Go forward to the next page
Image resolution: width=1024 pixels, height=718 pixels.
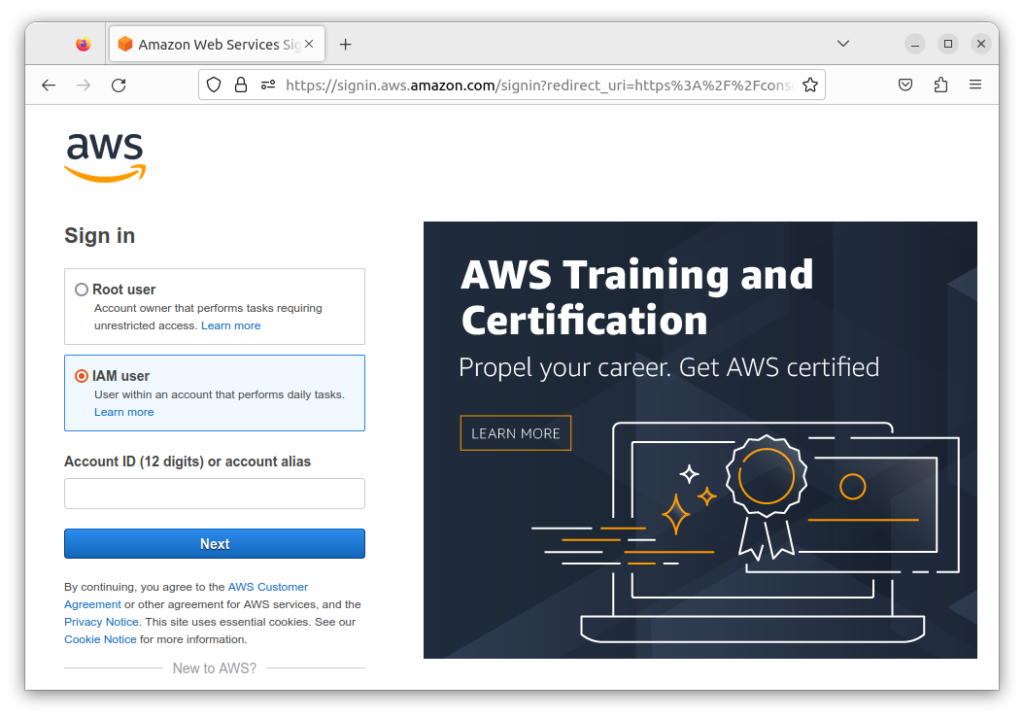click(x=84, y=85)
